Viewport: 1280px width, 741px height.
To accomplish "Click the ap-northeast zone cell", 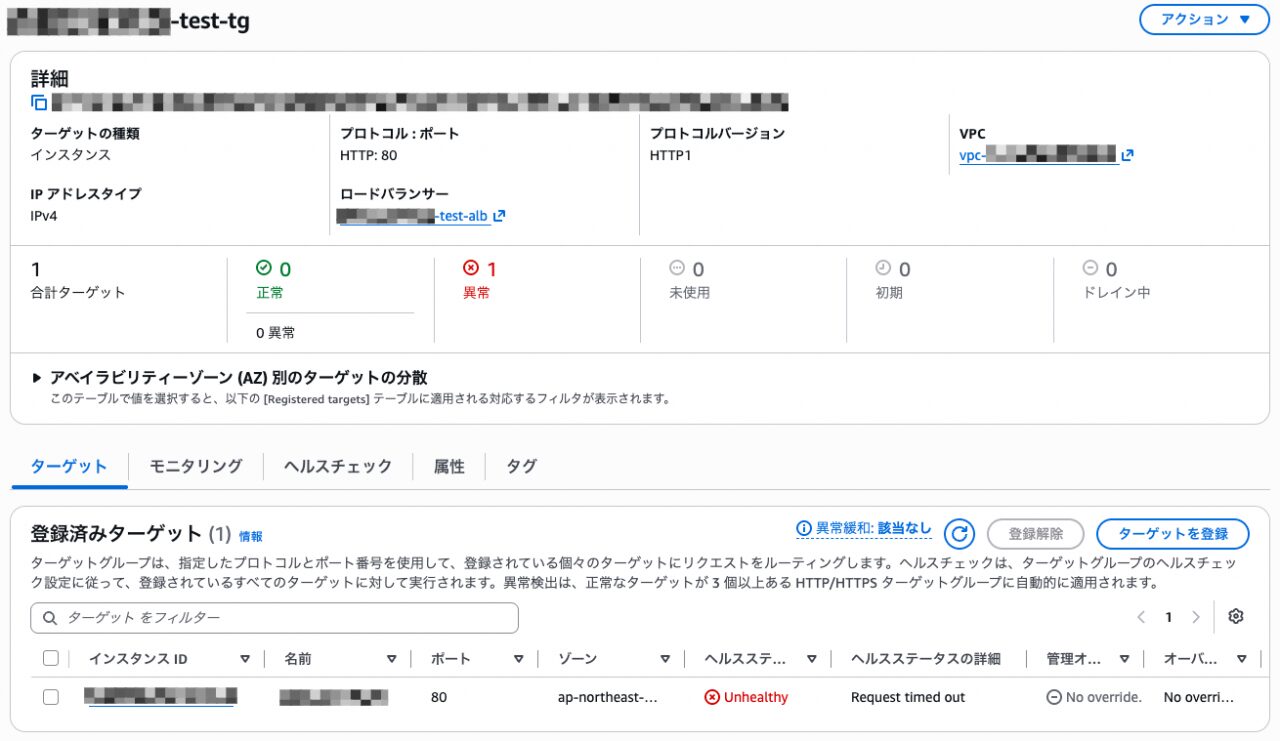I will [608, 697].
